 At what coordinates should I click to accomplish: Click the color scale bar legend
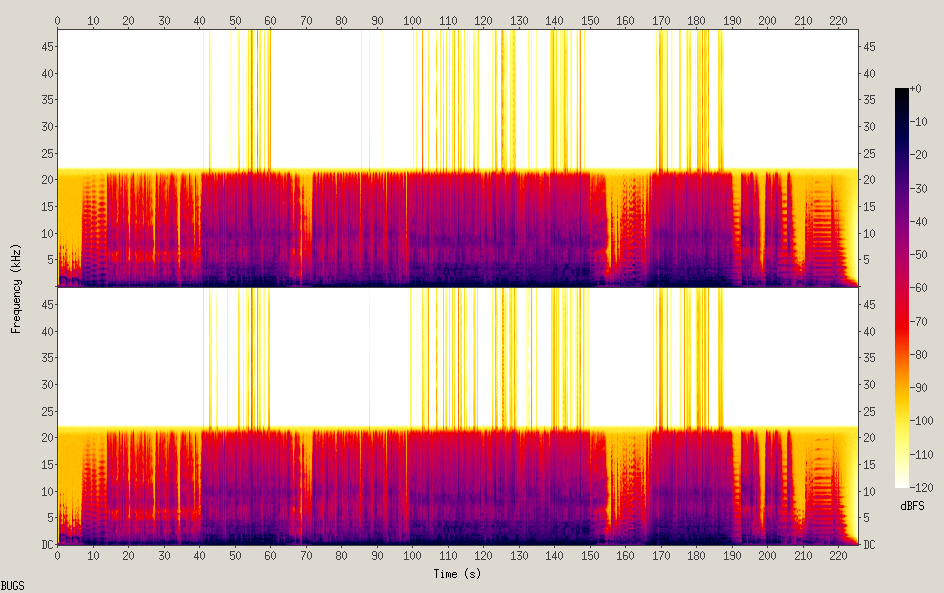(x=902, y=288)
